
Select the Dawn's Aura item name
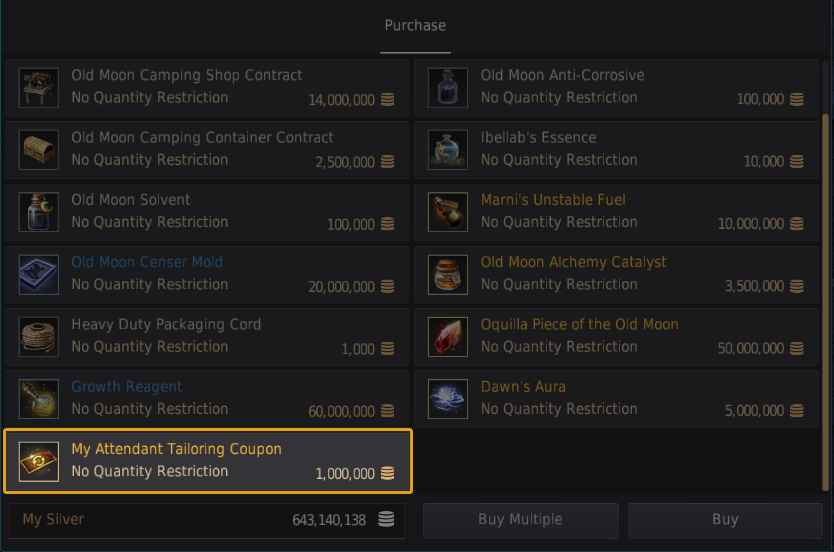pyautogui.click(x=523, y=387)
